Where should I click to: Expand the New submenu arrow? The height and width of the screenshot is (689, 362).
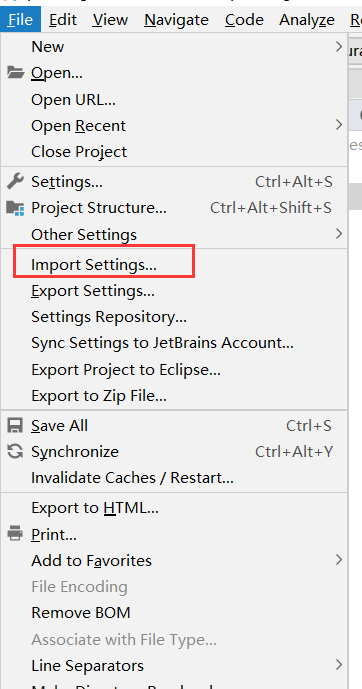point(339,47)
